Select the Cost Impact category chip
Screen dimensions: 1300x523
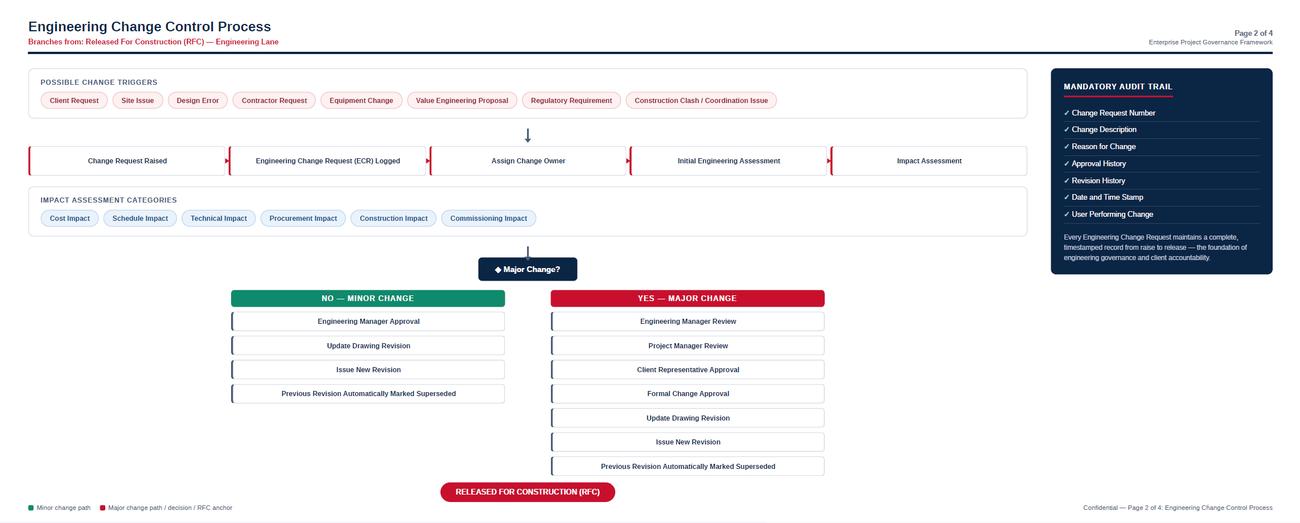tap(70, 218)
